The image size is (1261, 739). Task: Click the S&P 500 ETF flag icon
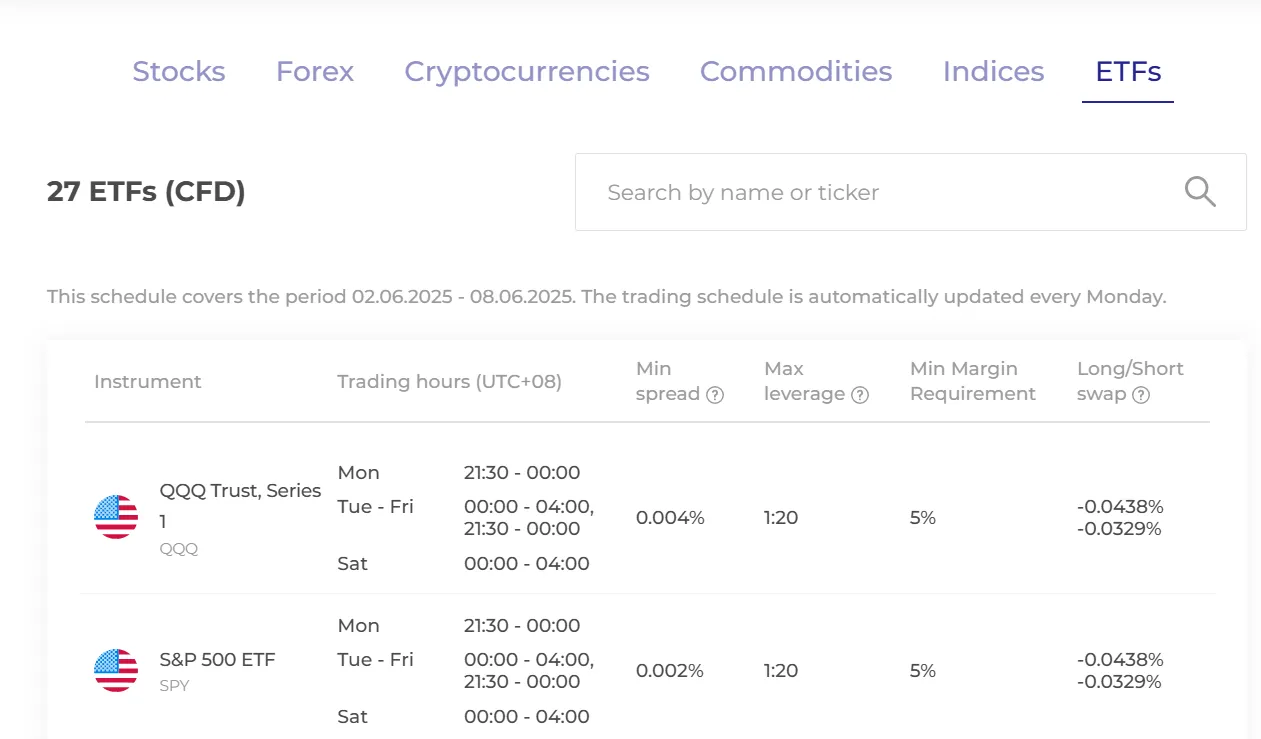pos(116,670)
